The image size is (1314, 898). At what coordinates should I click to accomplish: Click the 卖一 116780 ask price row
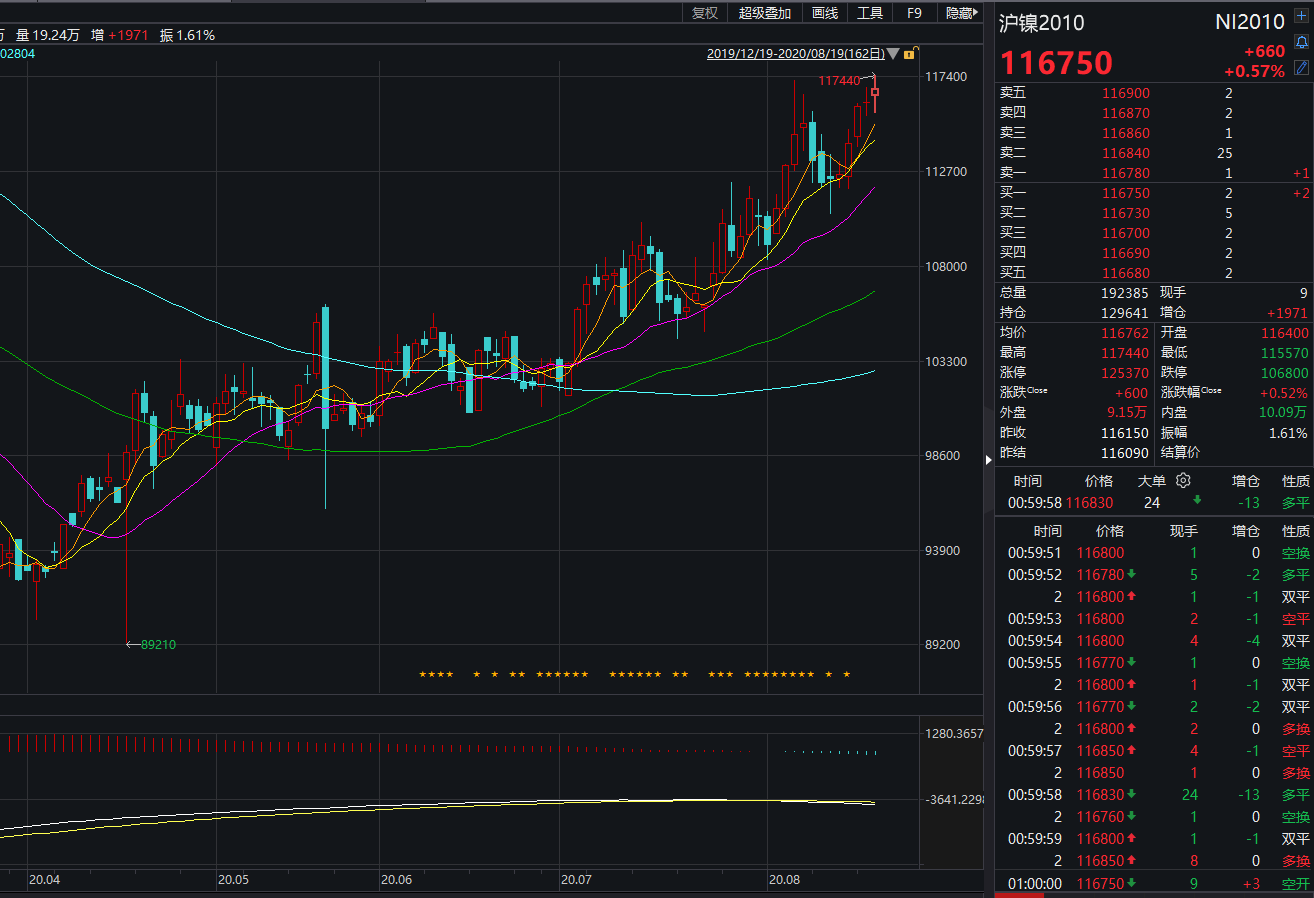(x=1125, y=173)
